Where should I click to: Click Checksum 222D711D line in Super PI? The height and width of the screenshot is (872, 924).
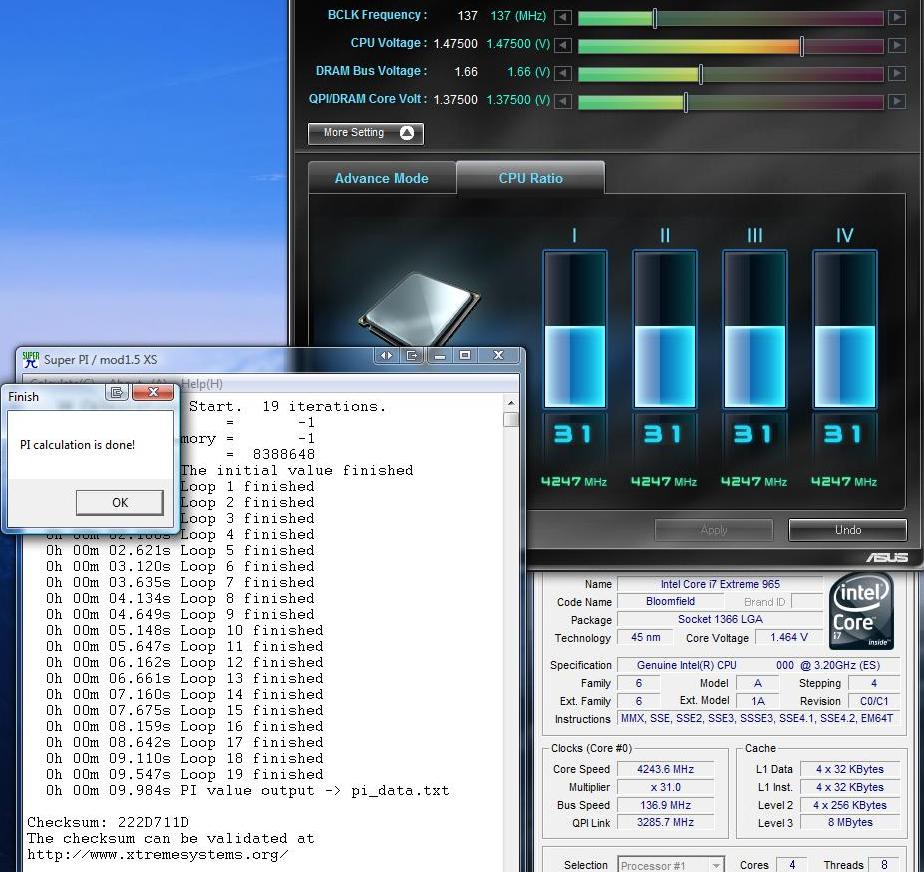(x=107, y=822)
